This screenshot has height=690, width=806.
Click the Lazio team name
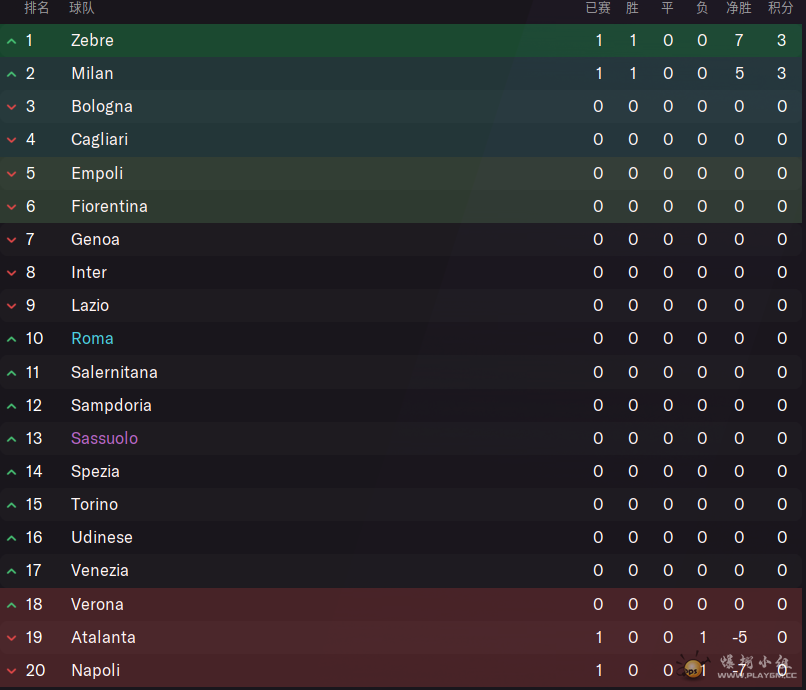point(90,305)
